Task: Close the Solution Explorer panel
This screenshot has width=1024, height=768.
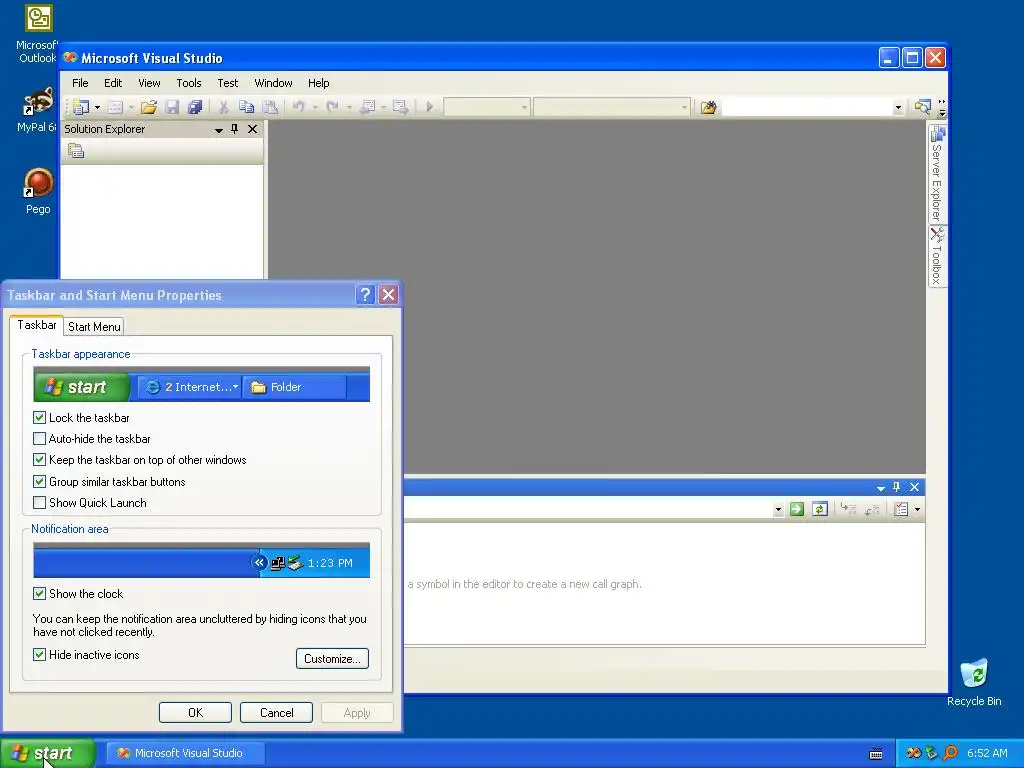Action: (x=252, y=129)
